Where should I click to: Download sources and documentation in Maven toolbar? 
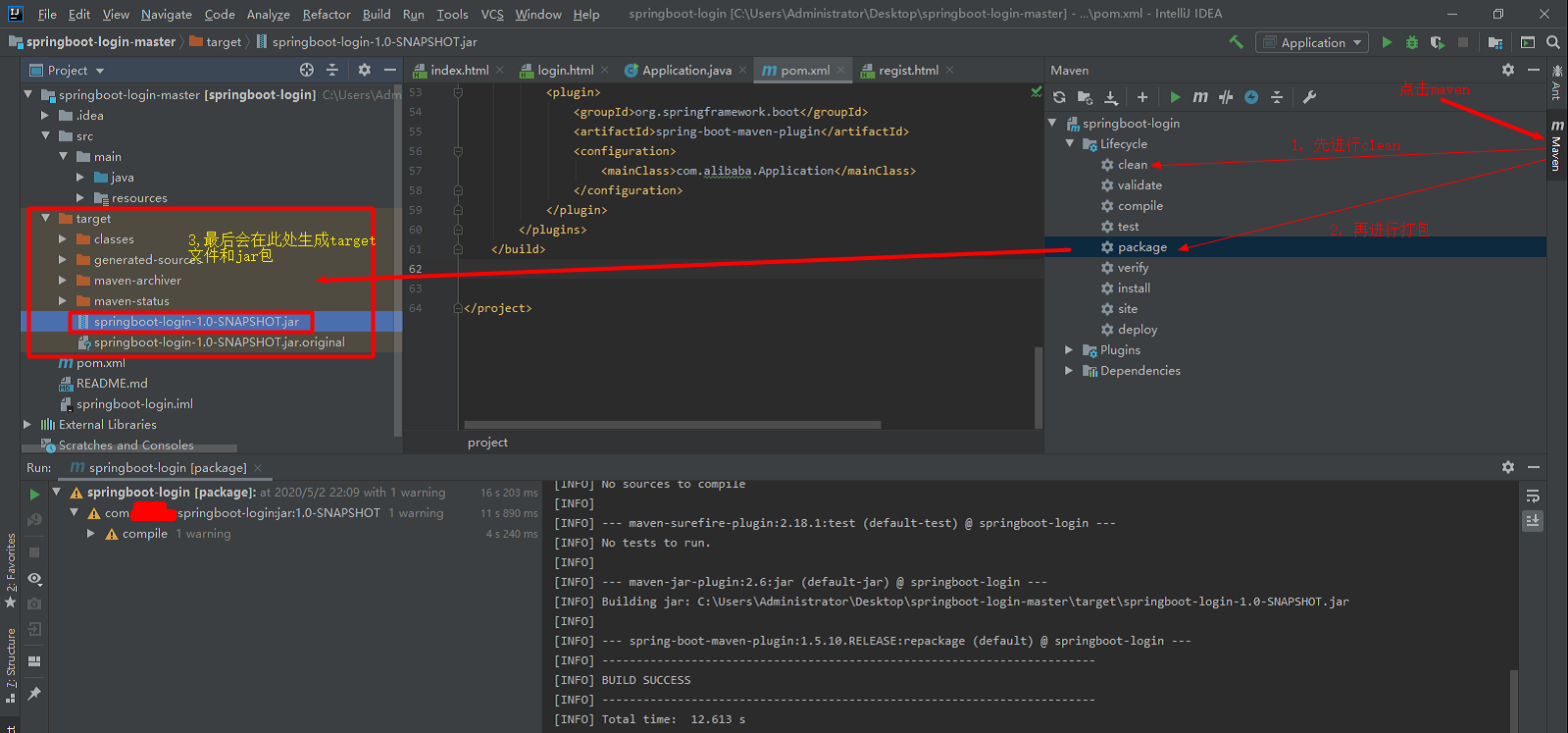pos(1111,97)
